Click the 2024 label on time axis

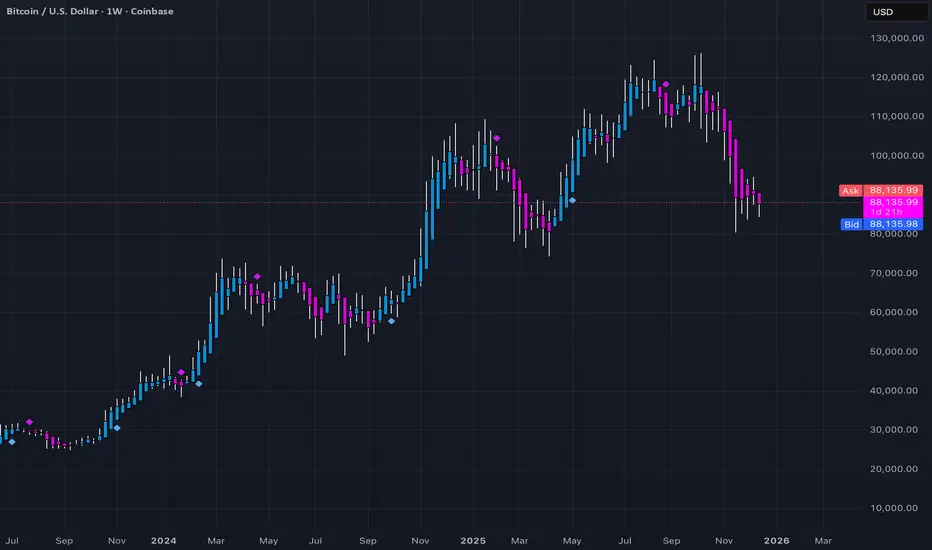[x=163, y=540]
